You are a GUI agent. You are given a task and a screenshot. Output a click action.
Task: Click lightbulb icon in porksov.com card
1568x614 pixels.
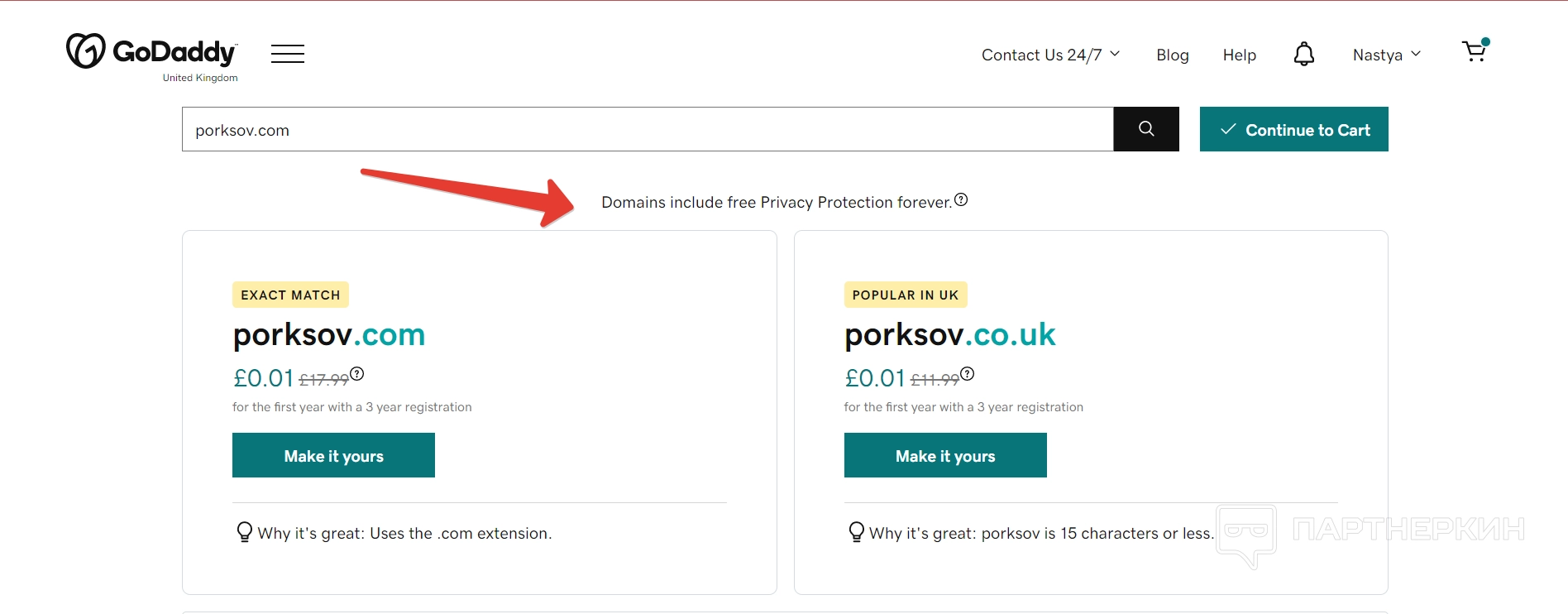point(244,532)
